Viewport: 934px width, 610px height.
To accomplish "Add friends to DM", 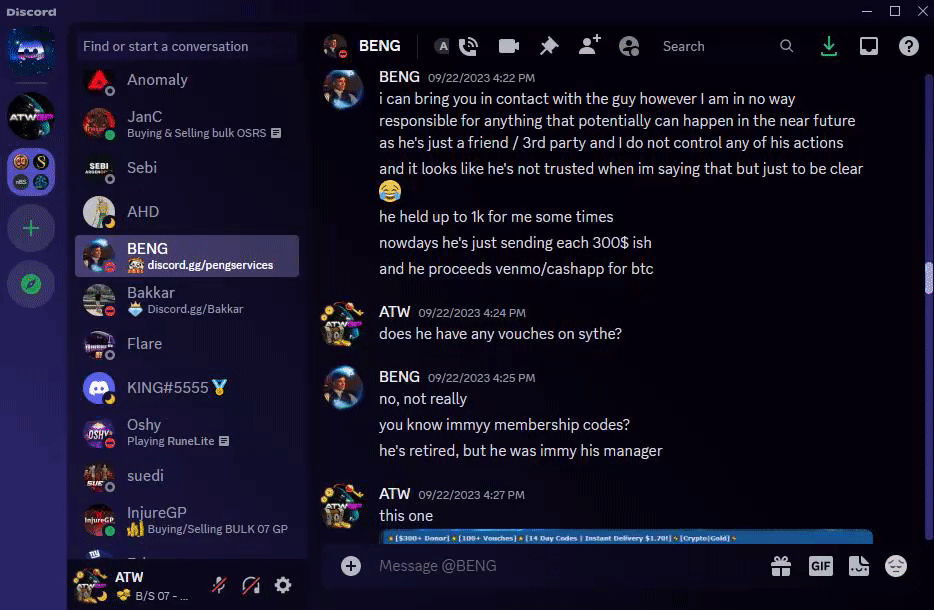I will [589, 46].
